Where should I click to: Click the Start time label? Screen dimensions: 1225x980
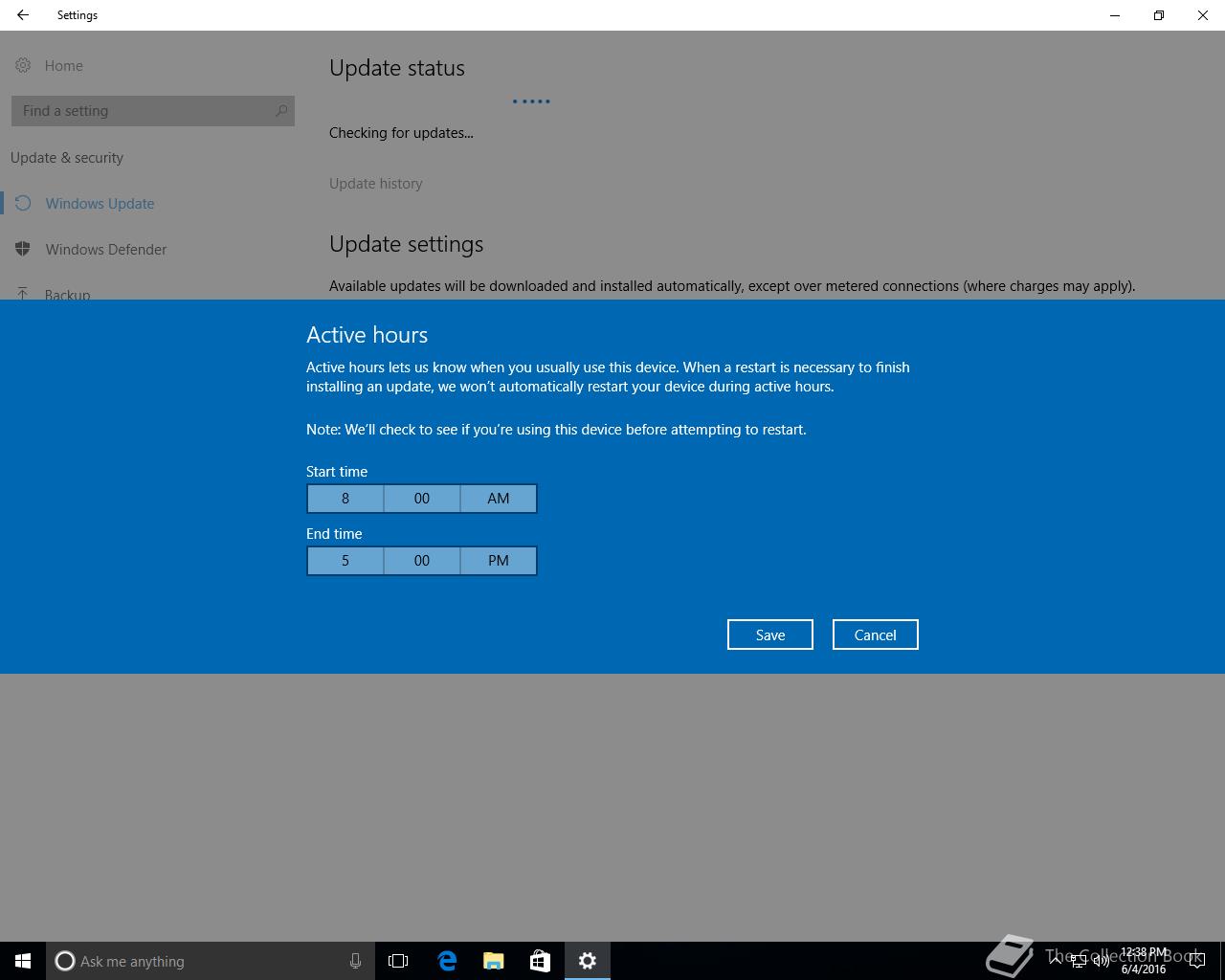[337, 472]
